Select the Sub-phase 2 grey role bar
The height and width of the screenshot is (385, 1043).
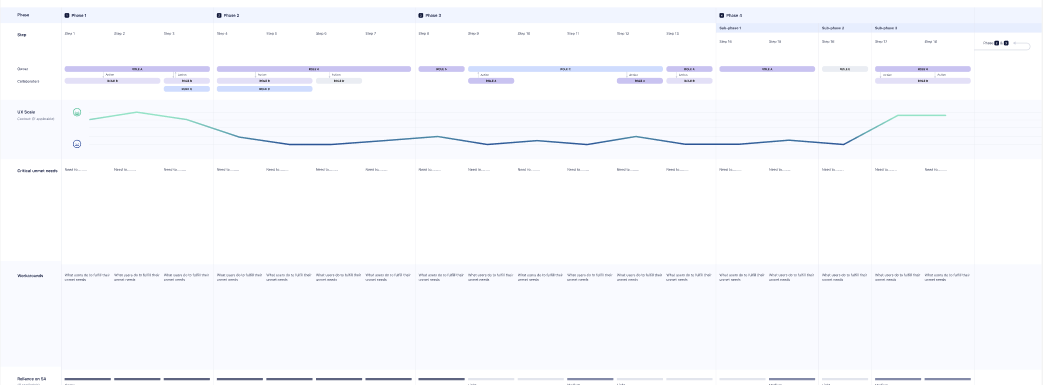click(845, 68)
